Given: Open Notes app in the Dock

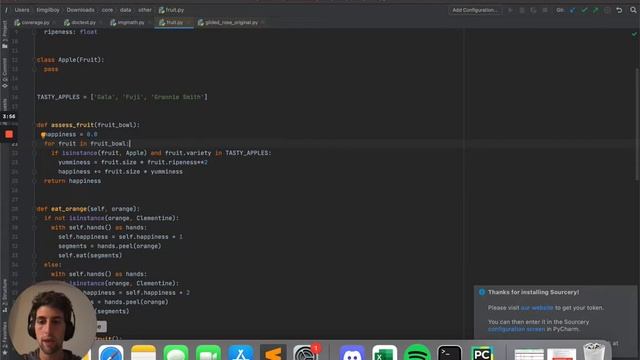Looking at the screenshot, I should pos(143,354).
